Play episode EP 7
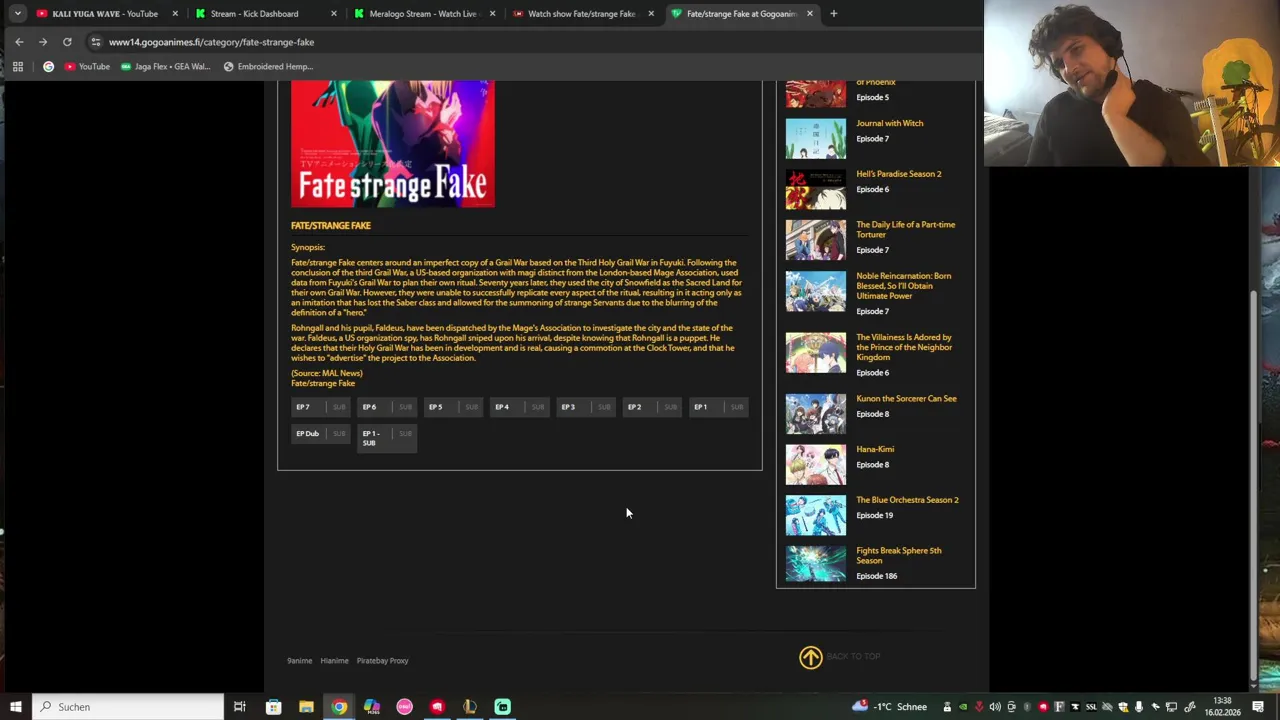Image resolution: width=1280 pixels, height=720 pixels. [320, 407]
